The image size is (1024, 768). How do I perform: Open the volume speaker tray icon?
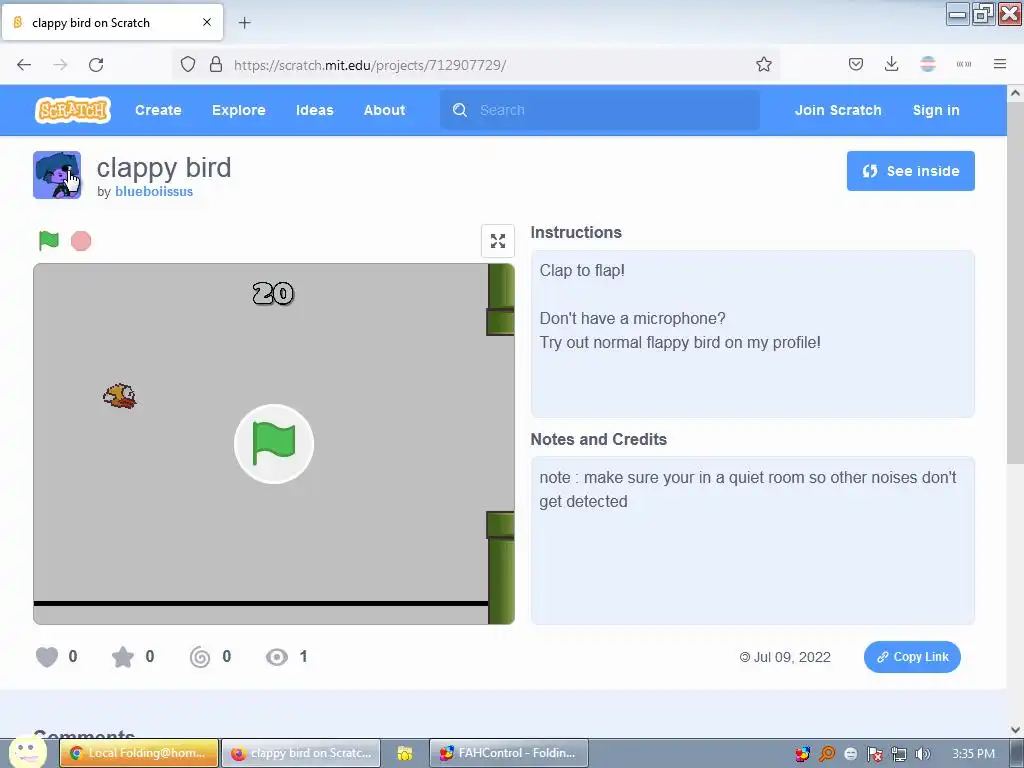922,754
